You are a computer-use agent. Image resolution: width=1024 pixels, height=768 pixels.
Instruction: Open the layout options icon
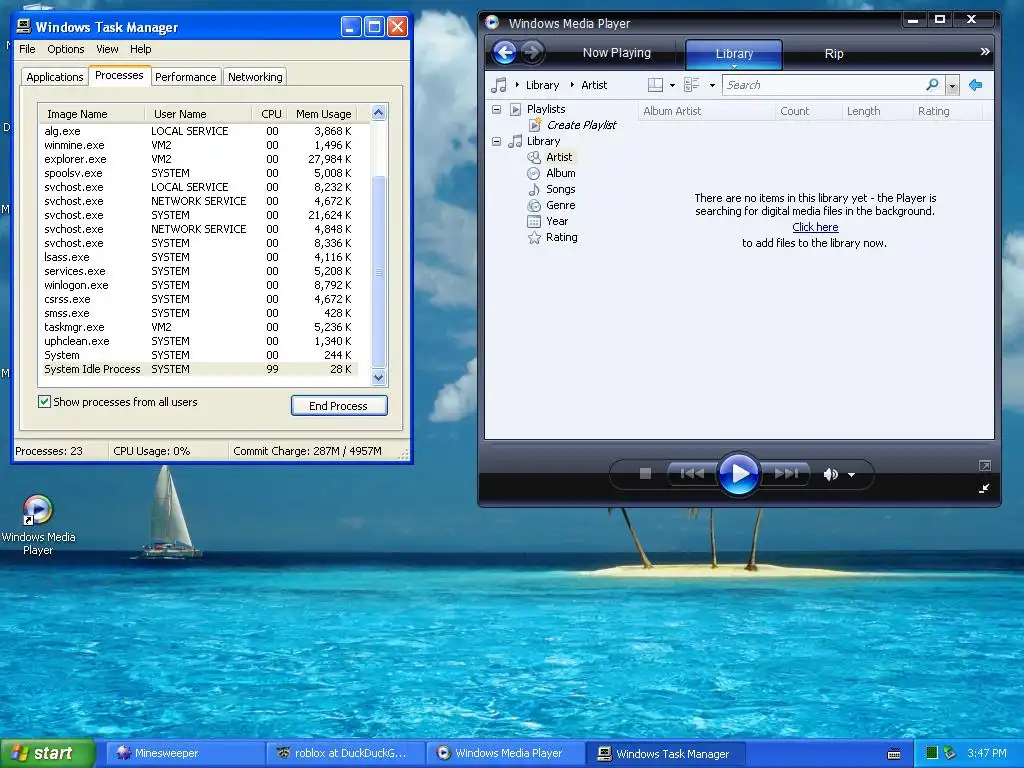point(655,85)
